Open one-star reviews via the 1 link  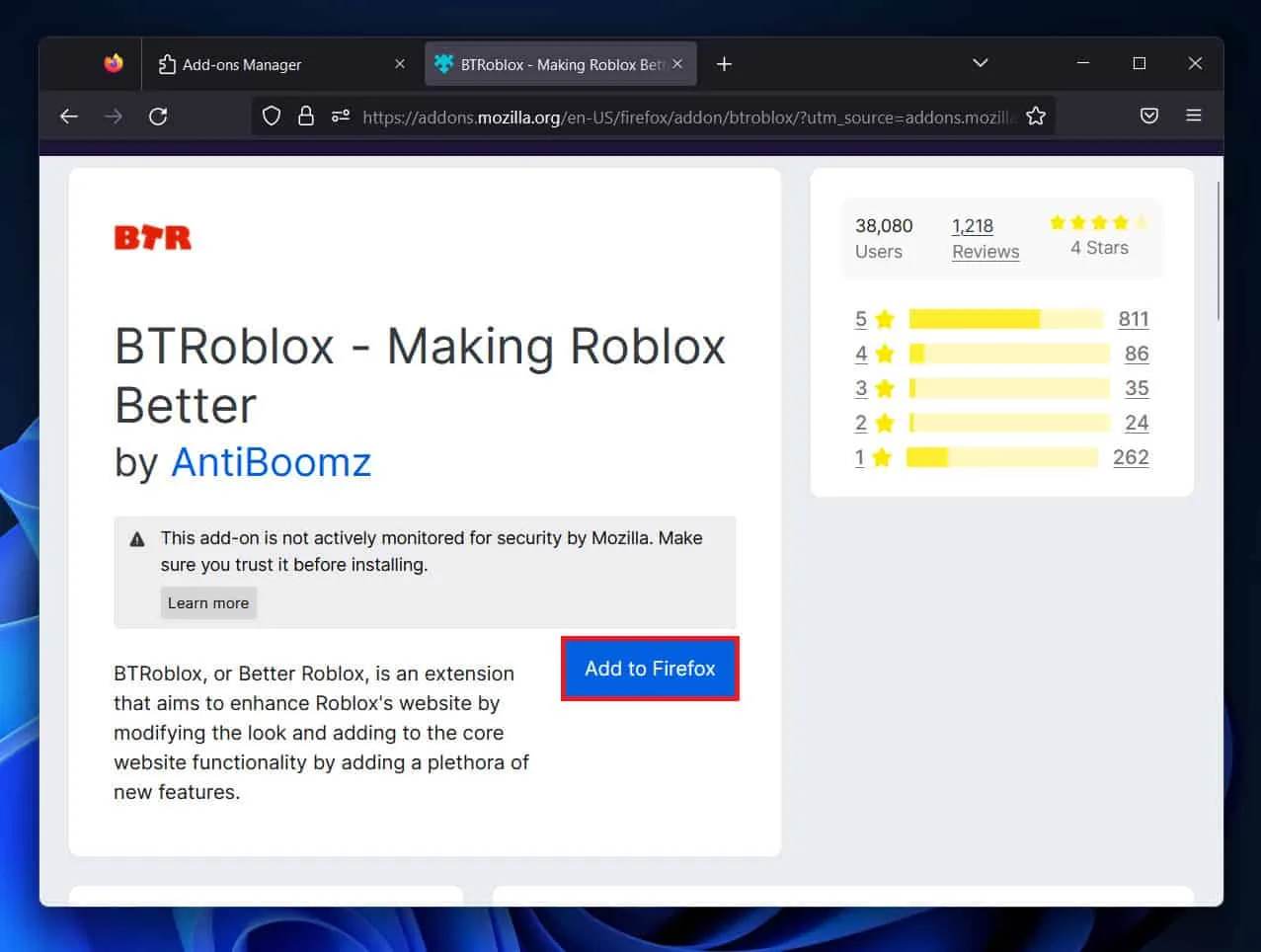pyautogui.click(x=859, y=457)
